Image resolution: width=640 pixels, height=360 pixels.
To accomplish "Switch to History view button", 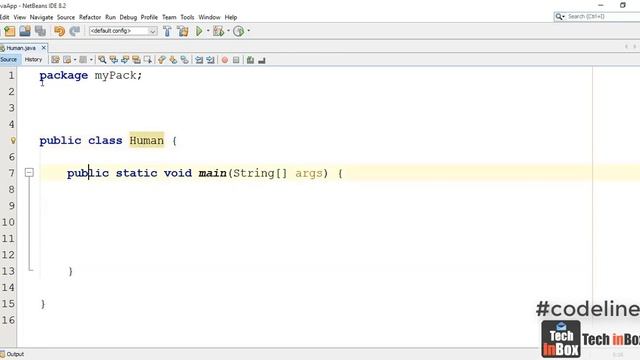I will click(33, 60).
